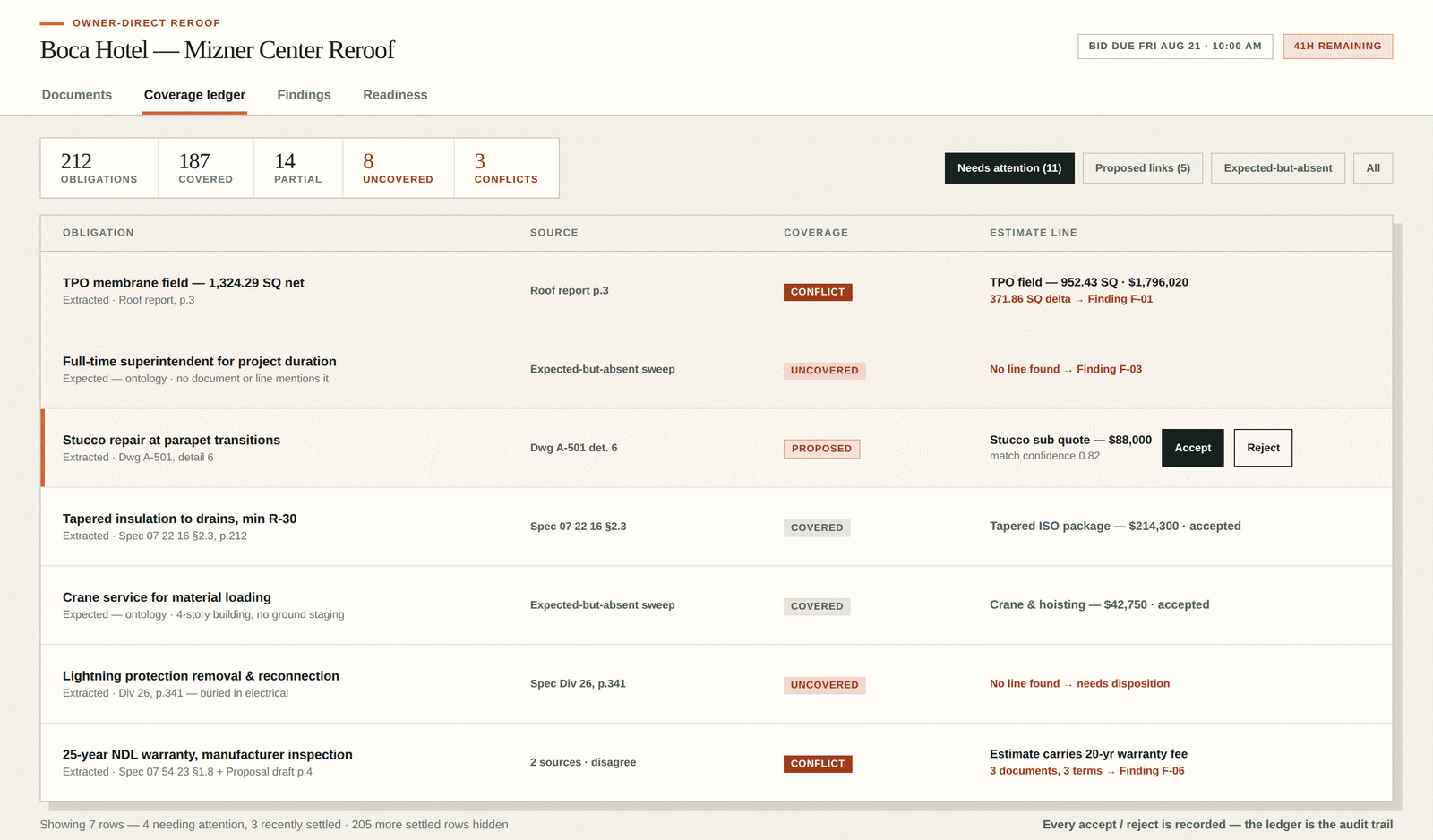Click COVERED badge on Tapered insulation row

tap(817, 528)
